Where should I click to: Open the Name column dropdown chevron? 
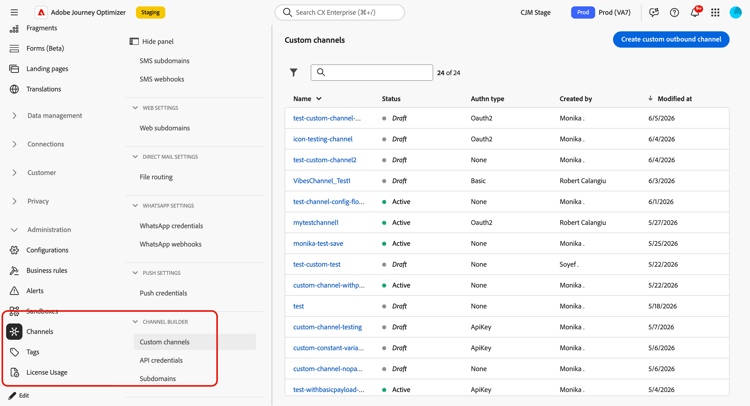[x=319, y=99]
